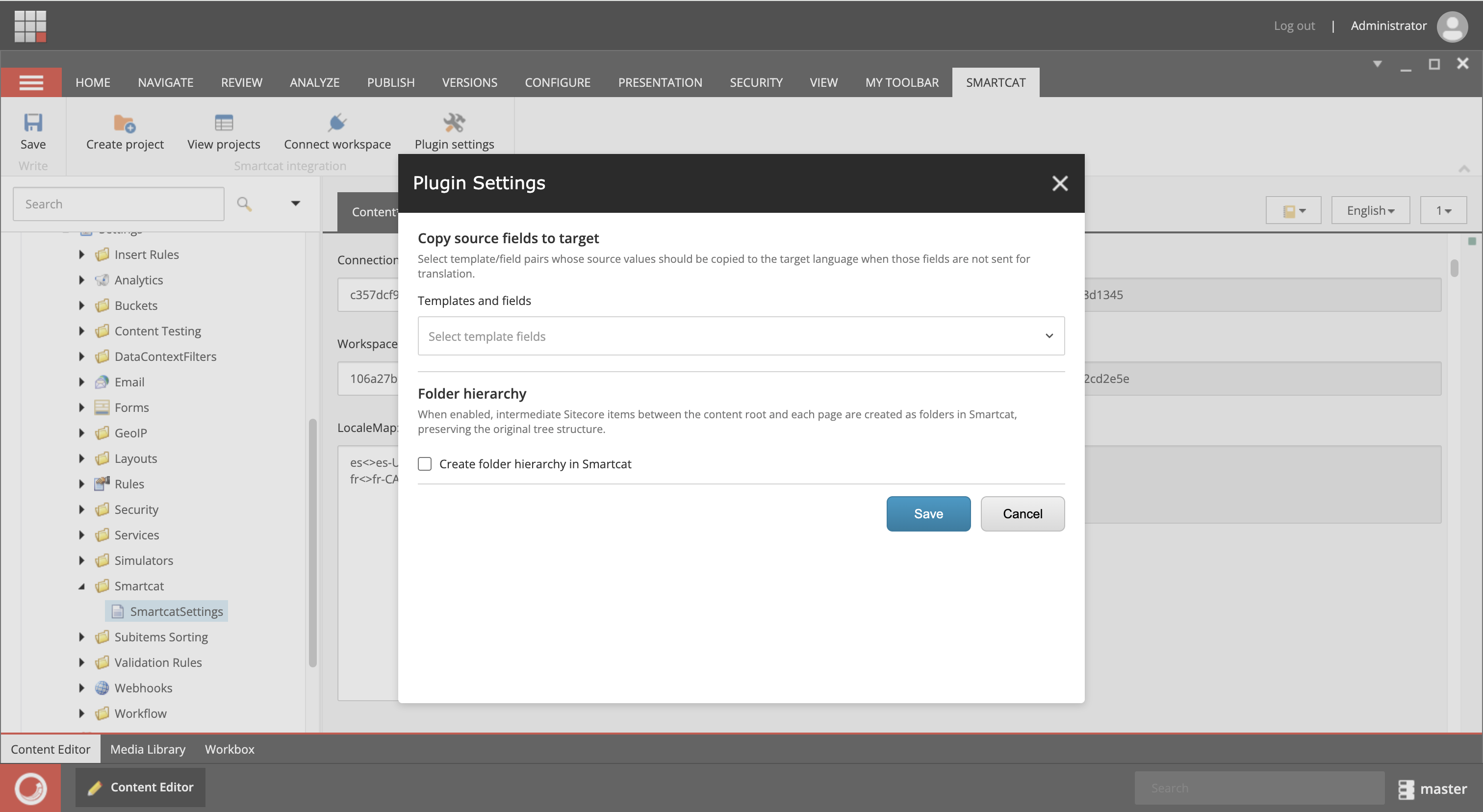This screenshot has height=812, width=1483.
Task: Click the View projects table icon
Action: tap(223, 123)
